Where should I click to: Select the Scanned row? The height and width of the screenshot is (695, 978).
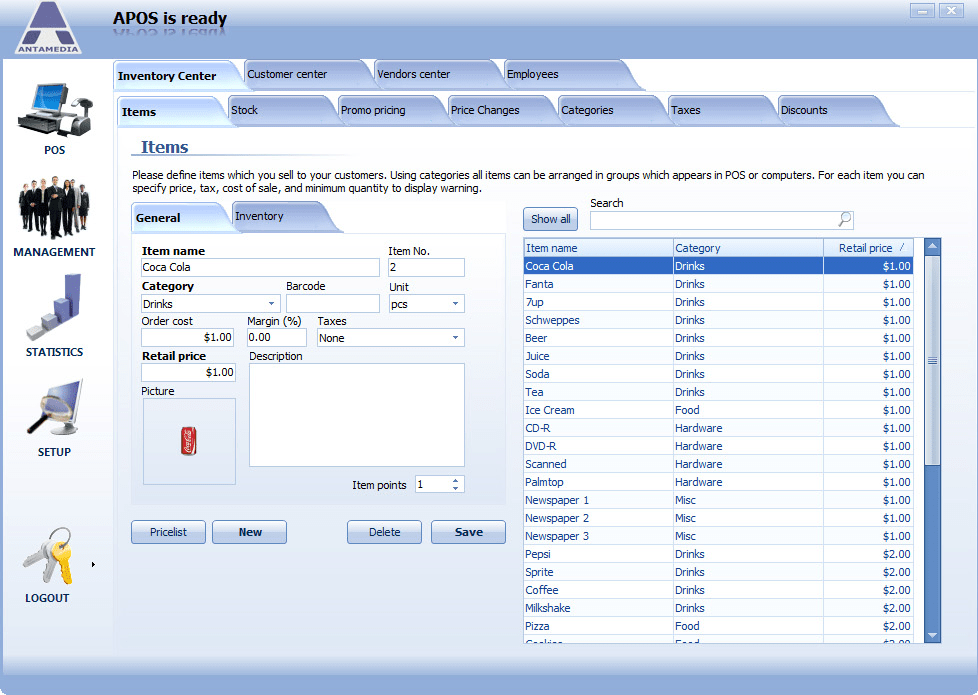pyautogui.click(x=718, y=464)
